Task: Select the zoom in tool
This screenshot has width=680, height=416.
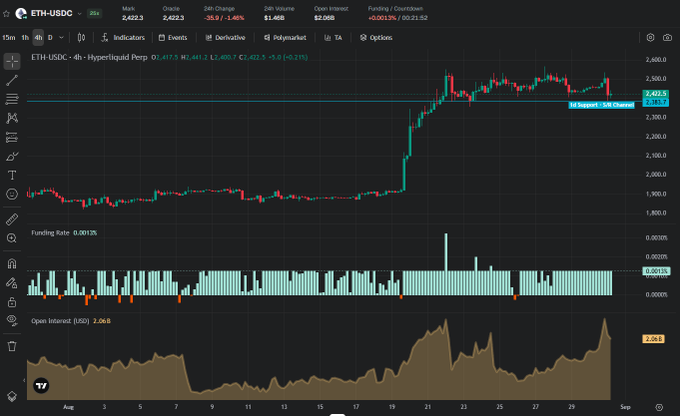Action: pyautogui.click(x=12, y=238)
